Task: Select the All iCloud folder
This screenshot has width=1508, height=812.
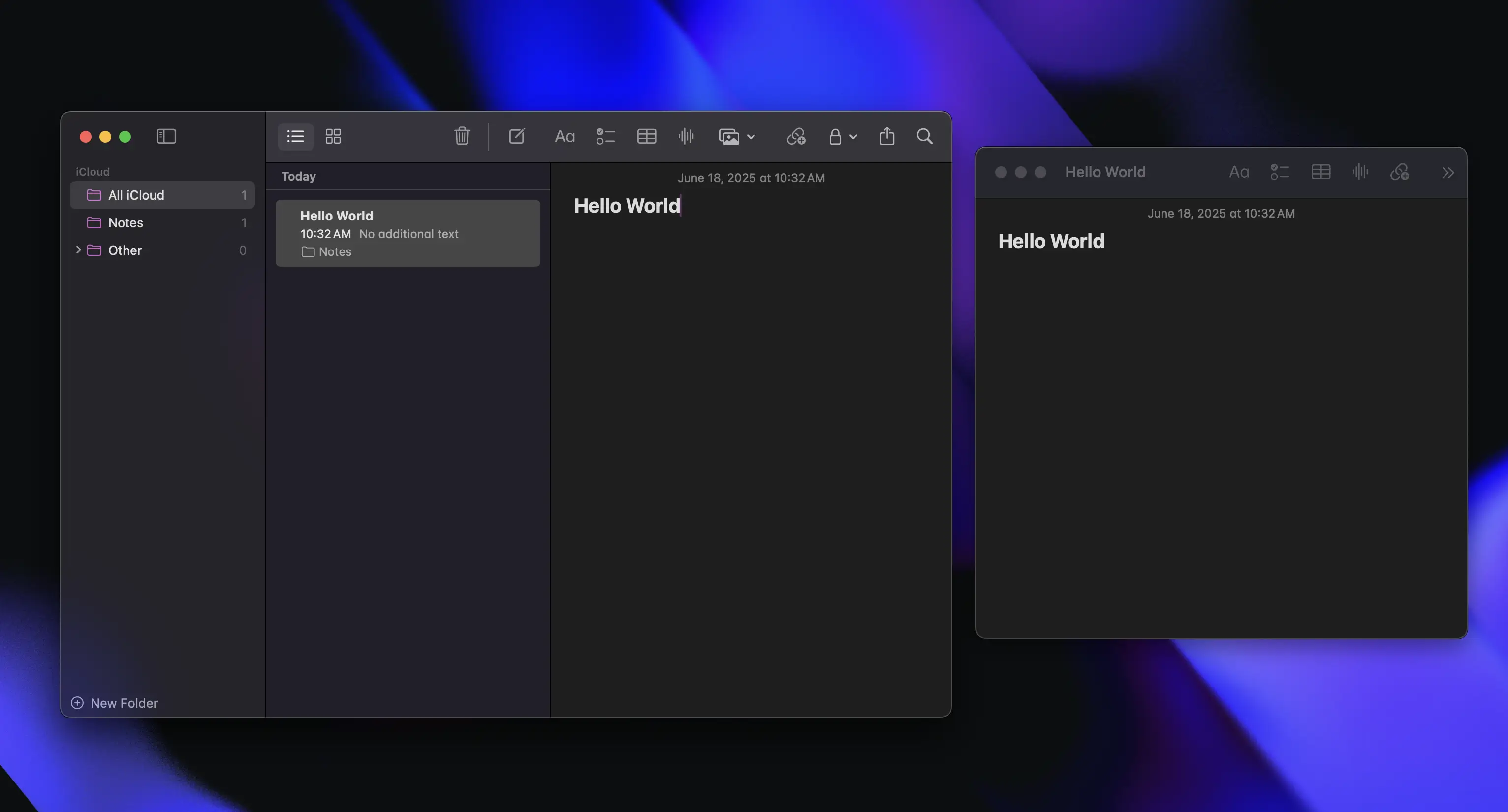Action: [x=136, y=195]
